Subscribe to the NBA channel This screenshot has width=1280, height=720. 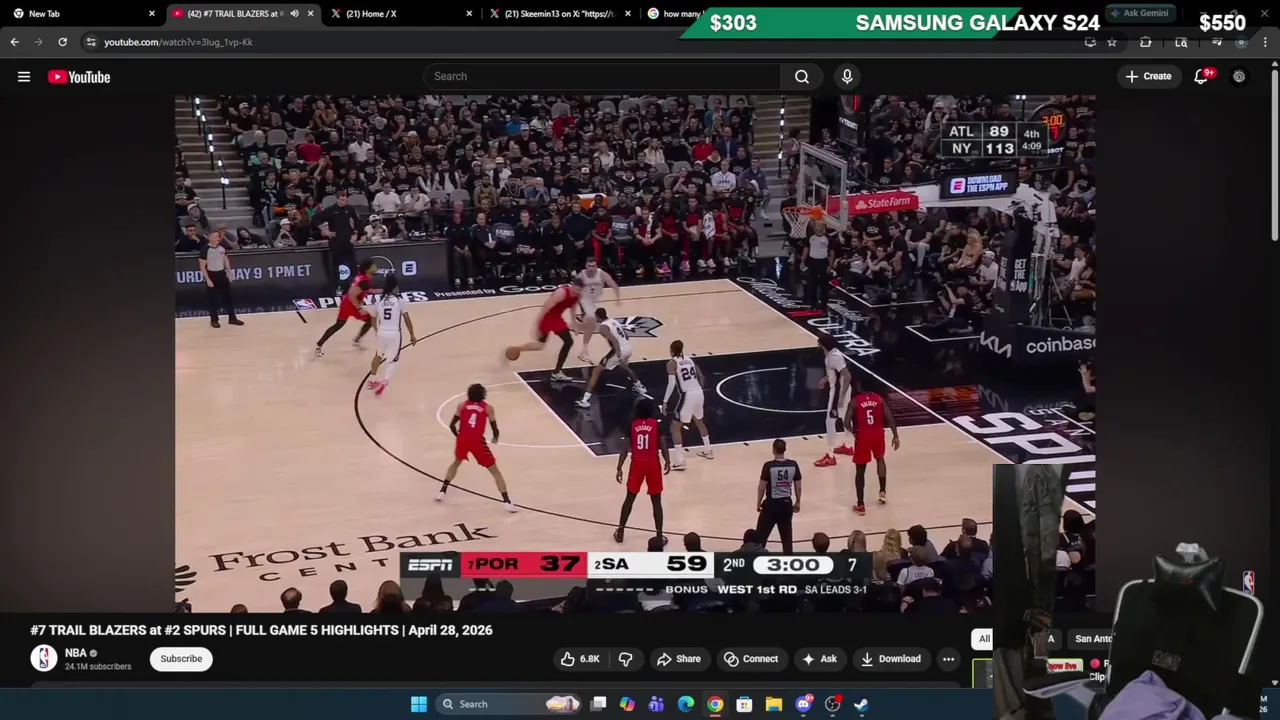click(181, 659)
